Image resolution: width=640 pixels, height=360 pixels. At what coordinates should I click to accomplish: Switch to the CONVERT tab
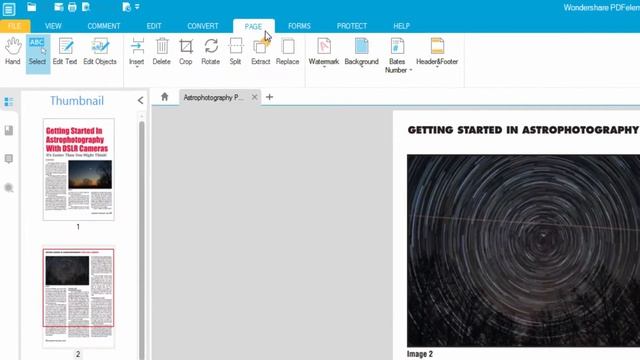(203, 26)
